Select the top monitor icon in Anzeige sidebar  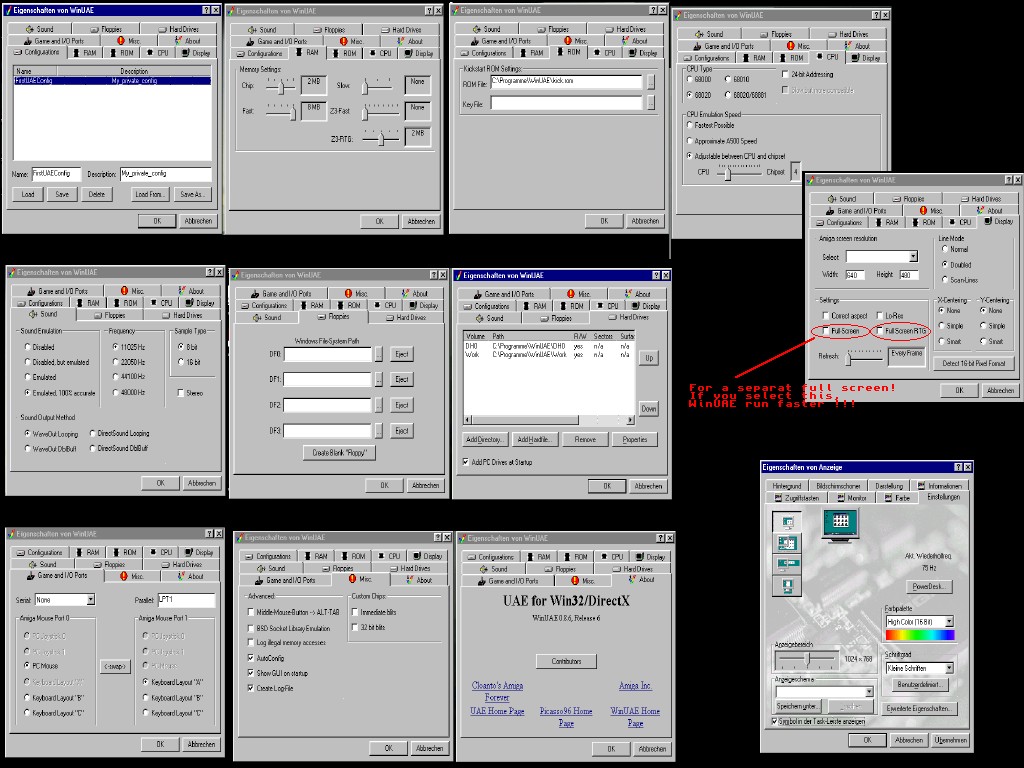(788, 523)
